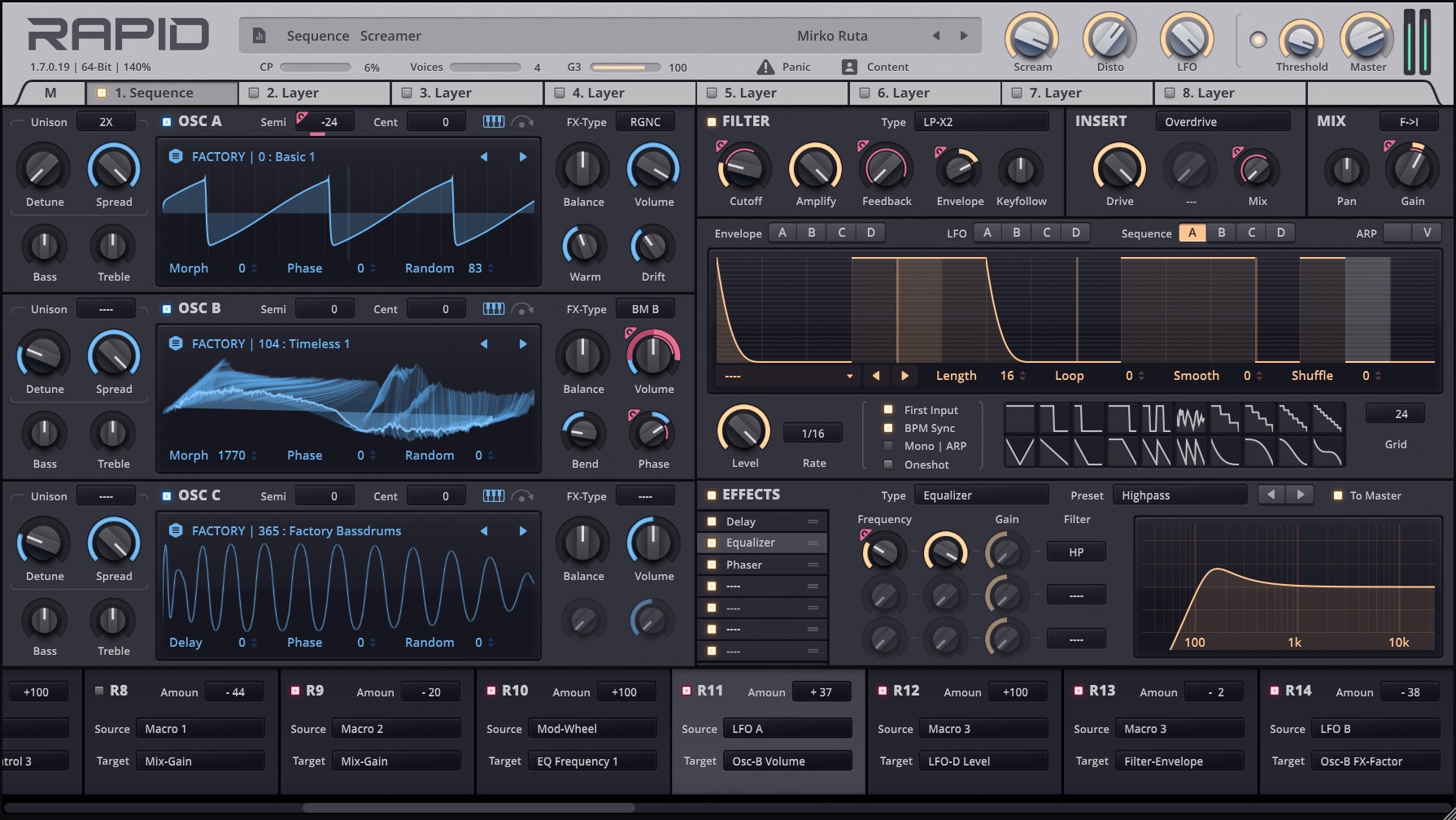
Task: Open OSC C Factory Bassdrums wavetable icon
Action: 176,530
